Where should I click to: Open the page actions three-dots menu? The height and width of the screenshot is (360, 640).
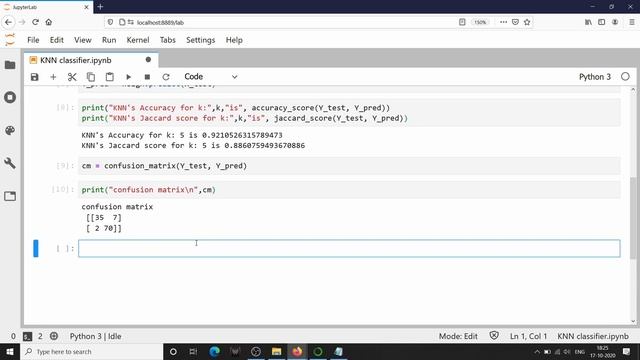503,22
